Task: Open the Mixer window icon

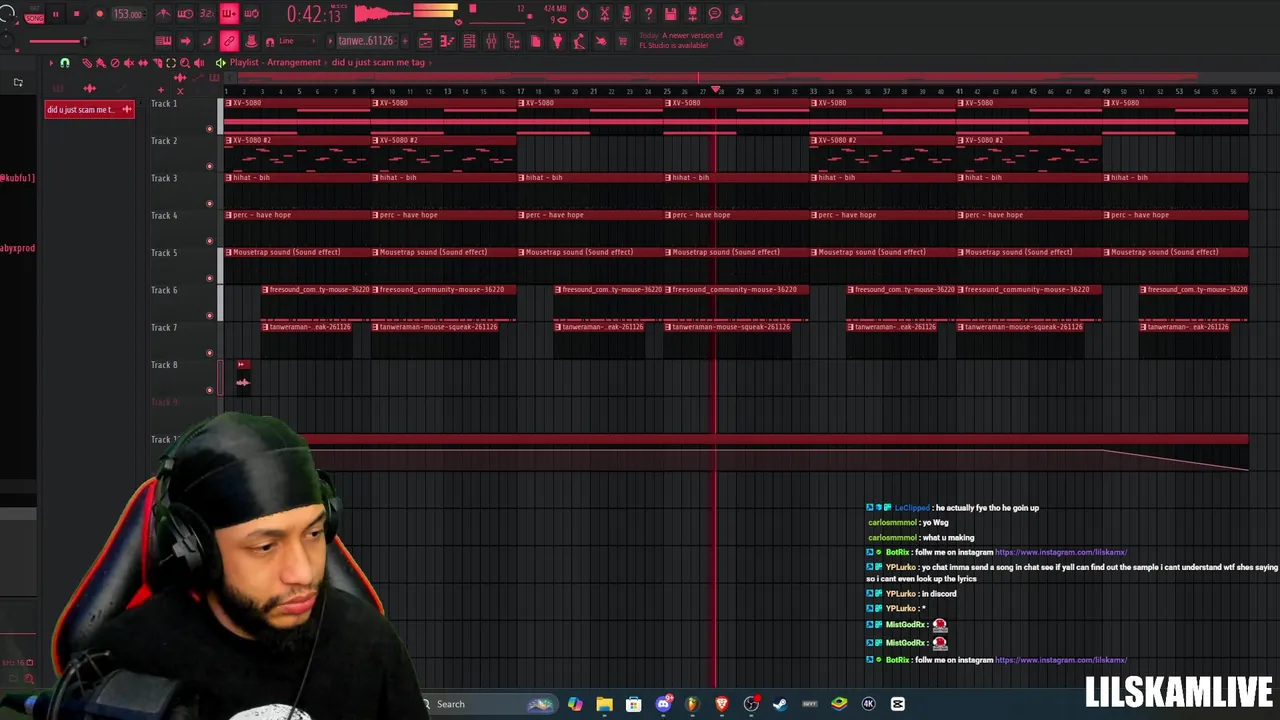Action: (x=491, y=41)
